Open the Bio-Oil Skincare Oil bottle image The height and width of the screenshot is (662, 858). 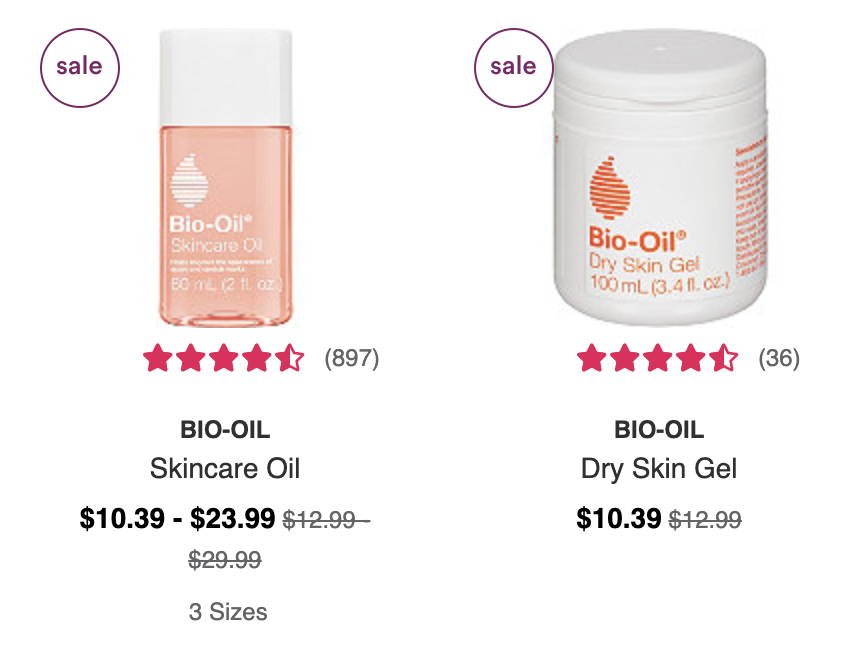[x=225, y=178]
